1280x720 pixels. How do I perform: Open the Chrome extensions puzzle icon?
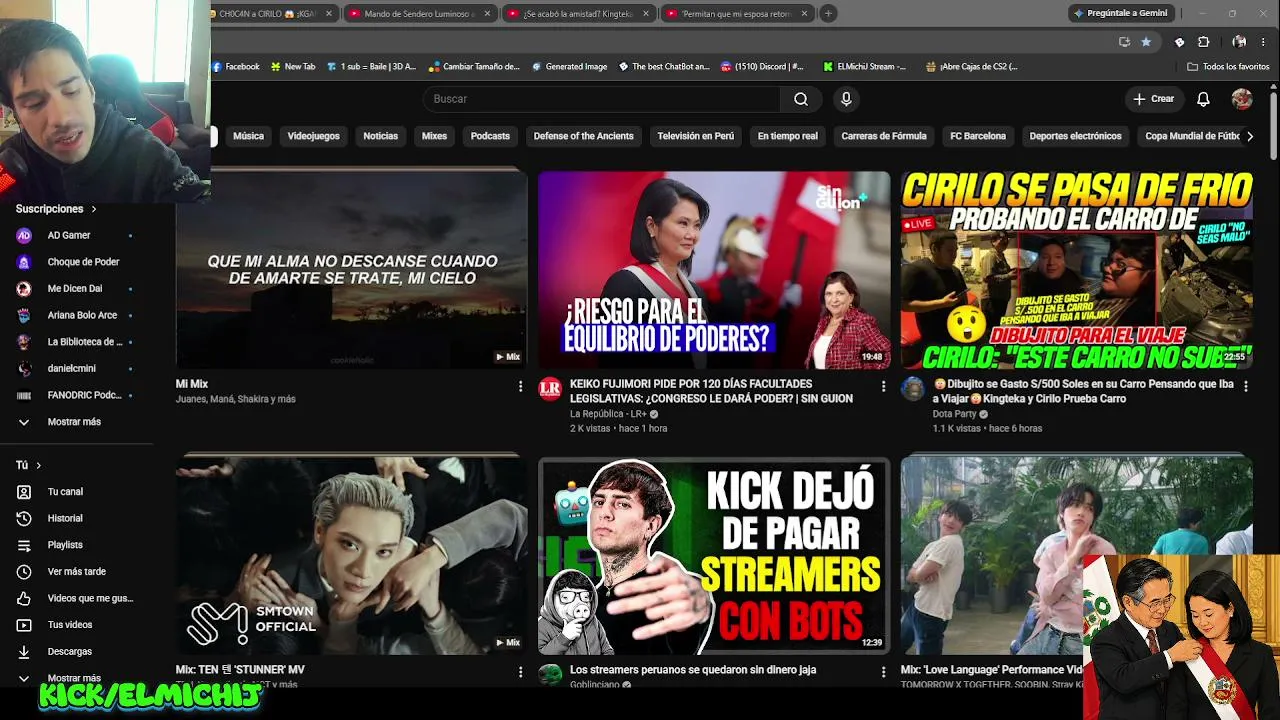[1203, 42]
